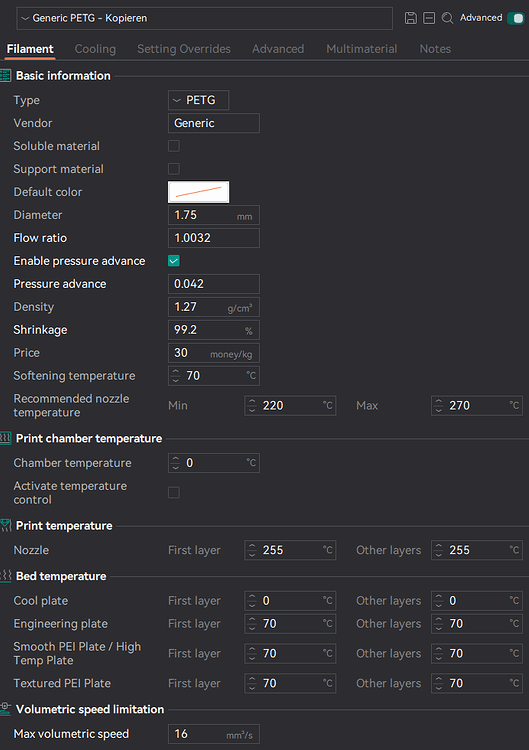Open the Generic PETG - Kopieren preset dropdown
This screenshot has height=750, width=529.
click(205, 18)
